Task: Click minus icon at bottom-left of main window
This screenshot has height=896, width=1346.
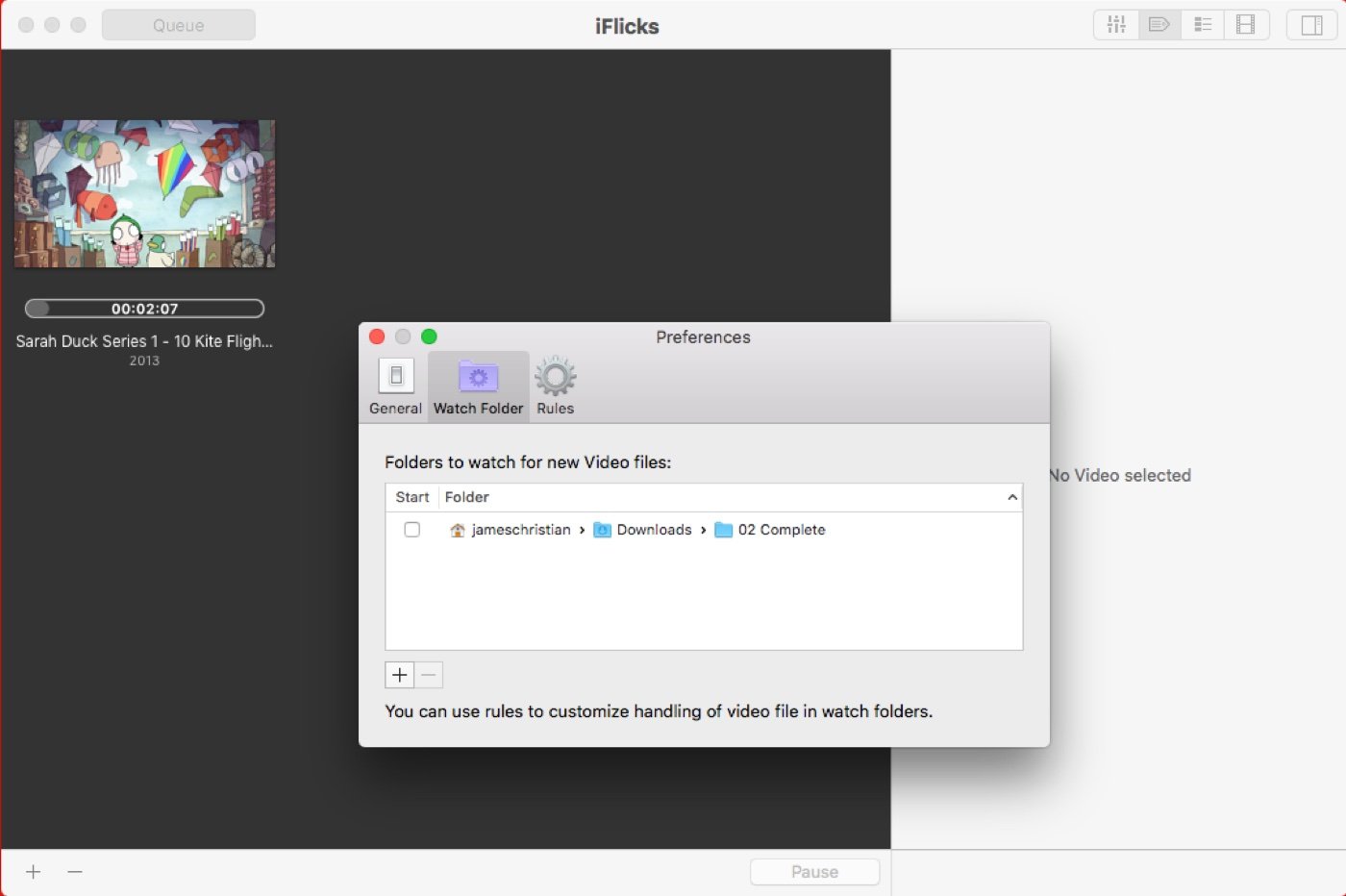Action: pyautogui.click(x=75, y=872)
